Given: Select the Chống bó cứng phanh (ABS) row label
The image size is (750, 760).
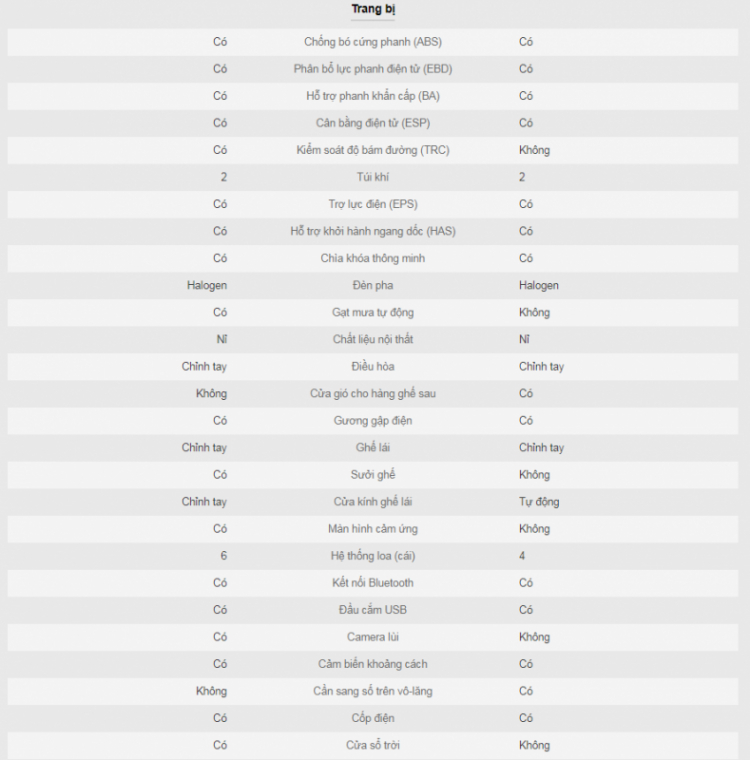Looking at the screenshot, I should click(x=373, y=42).
